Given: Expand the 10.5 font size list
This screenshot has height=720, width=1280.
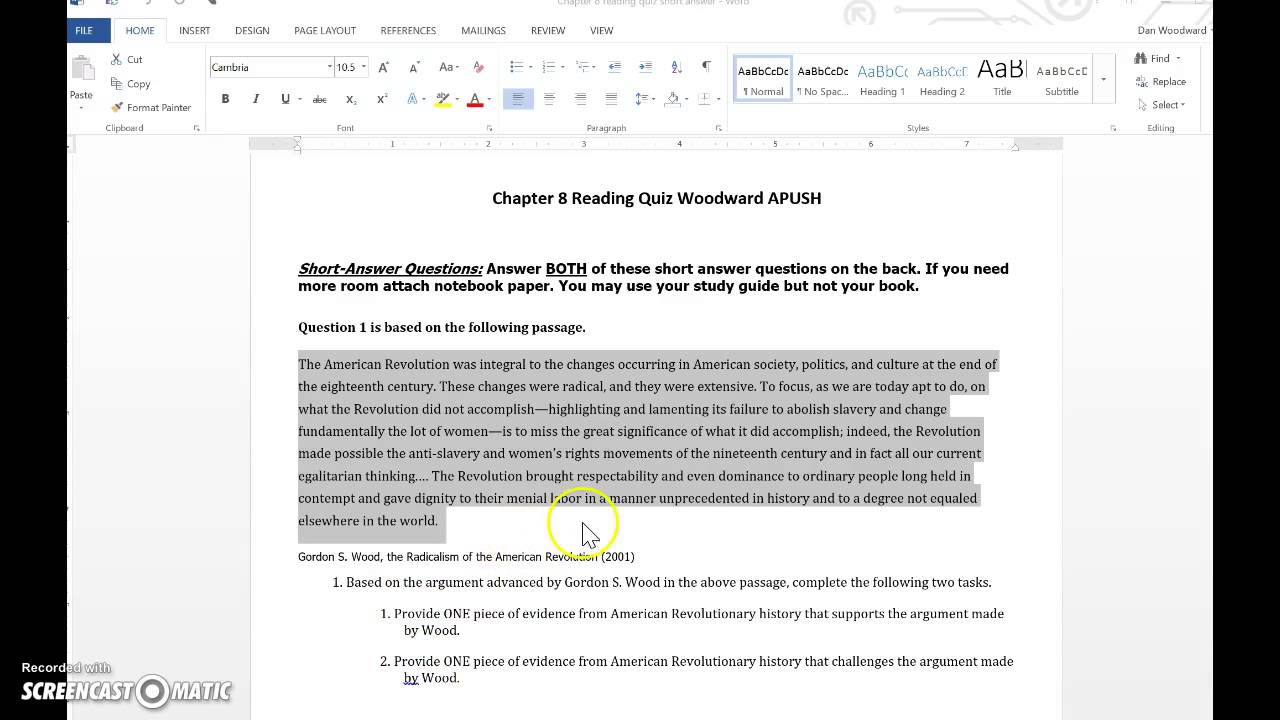Looking at the screenshot, I should coord(363,67).
